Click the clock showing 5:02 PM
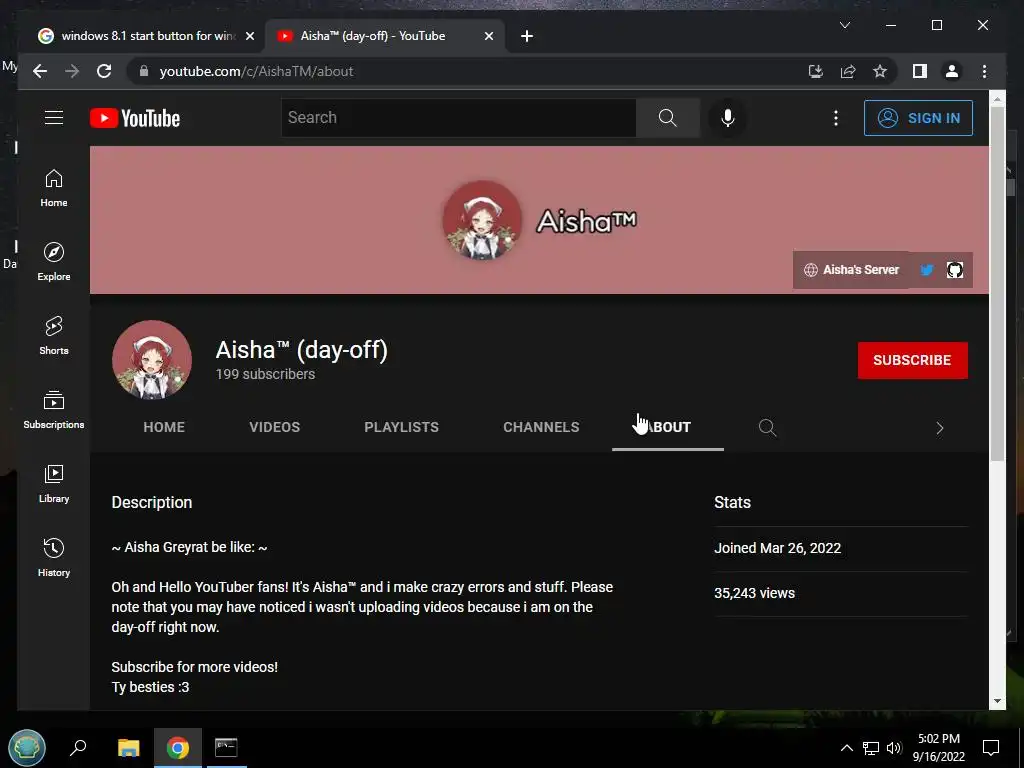1024x768 pixels. [938, 748]
